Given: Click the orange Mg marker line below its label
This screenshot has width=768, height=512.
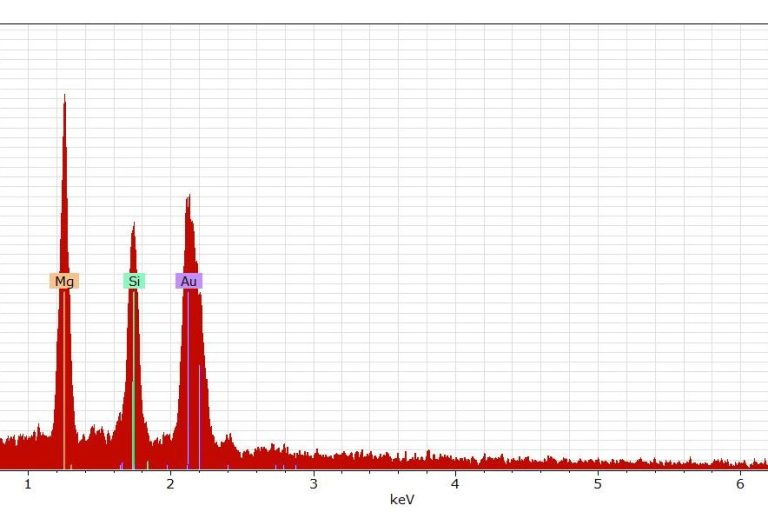Looking at the screenshot, I should point(64,380).
